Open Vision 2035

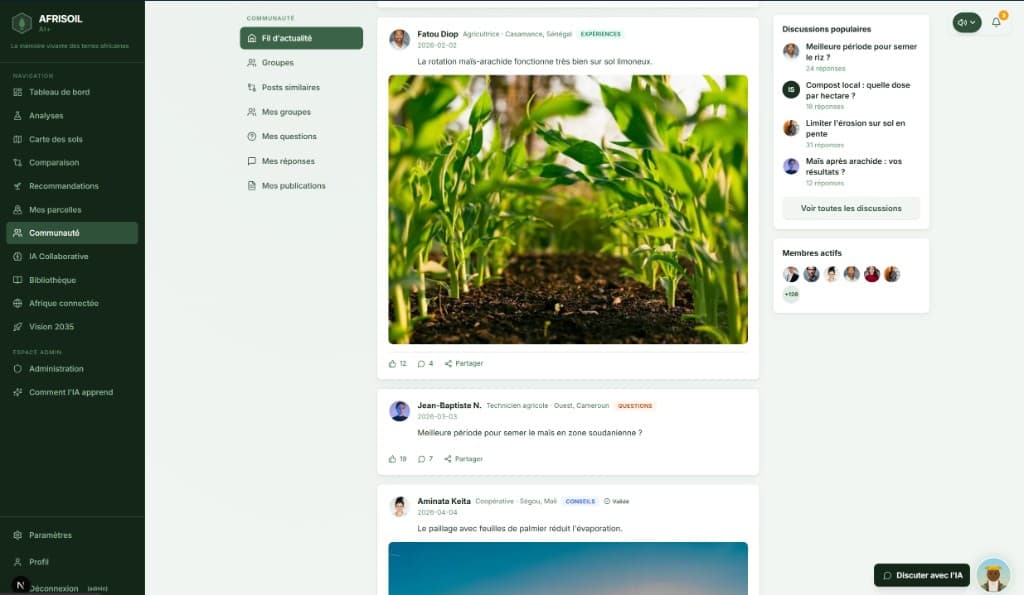pos(72,327)
